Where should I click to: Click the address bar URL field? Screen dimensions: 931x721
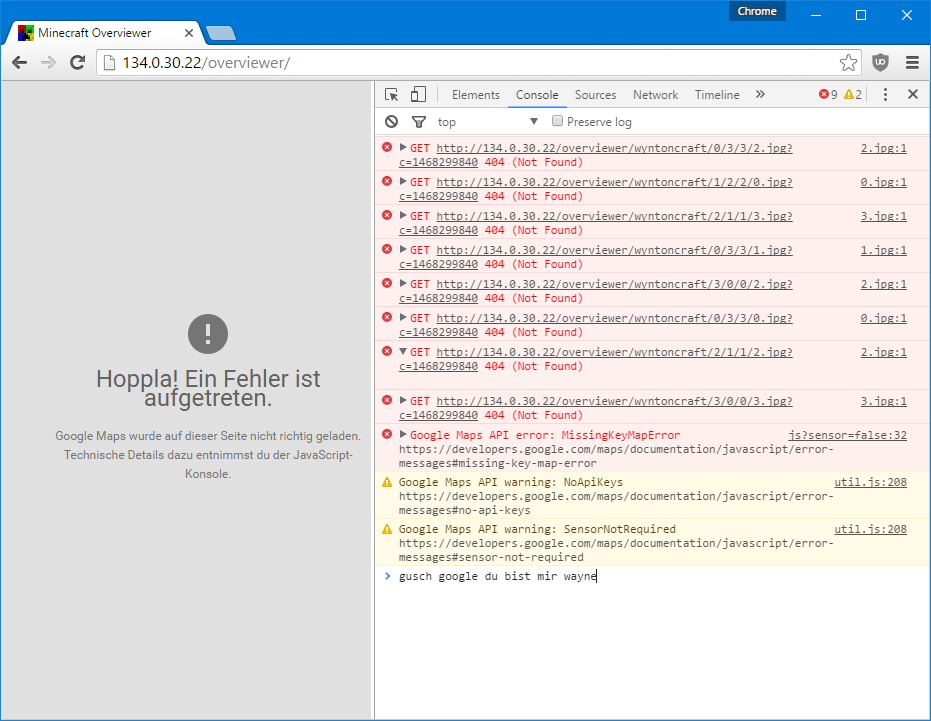[x=470, y=63]
